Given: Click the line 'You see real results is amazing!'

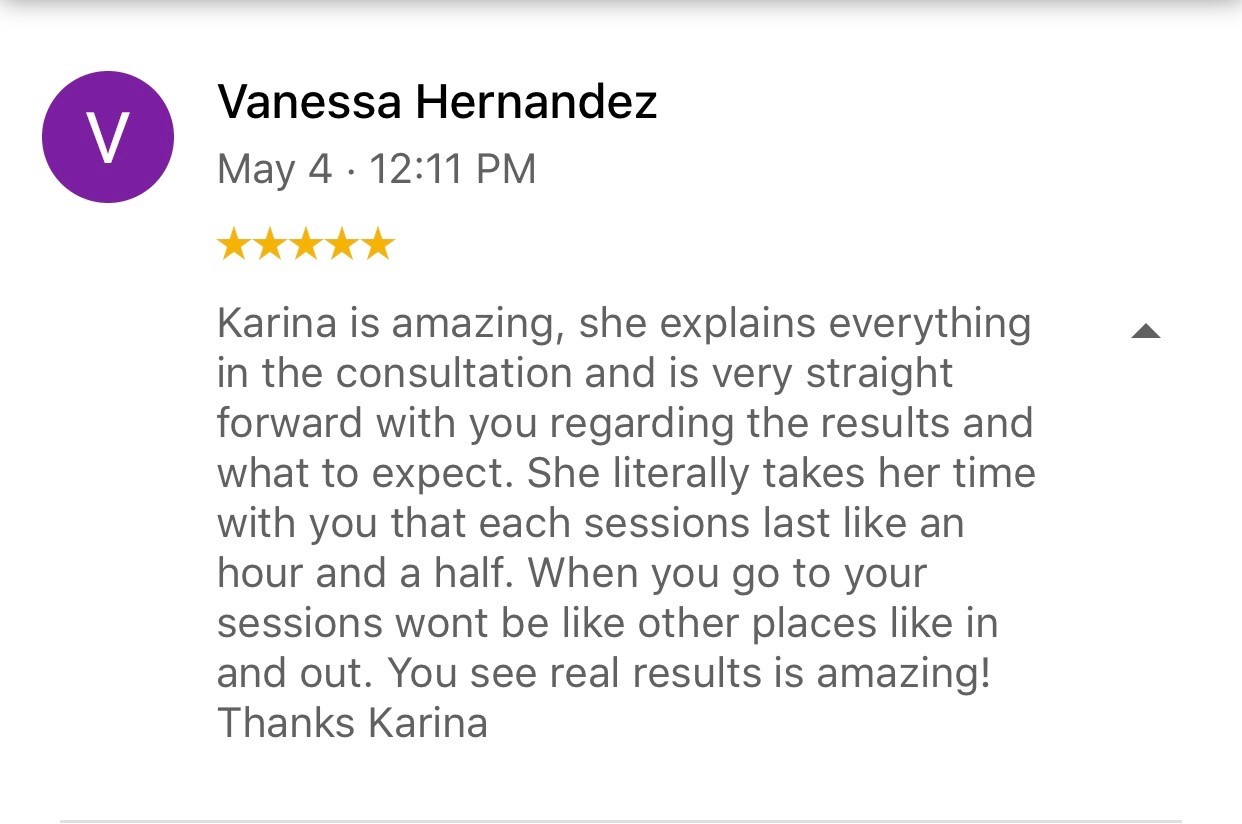Looking at the screenshot, I should point(689,673).
